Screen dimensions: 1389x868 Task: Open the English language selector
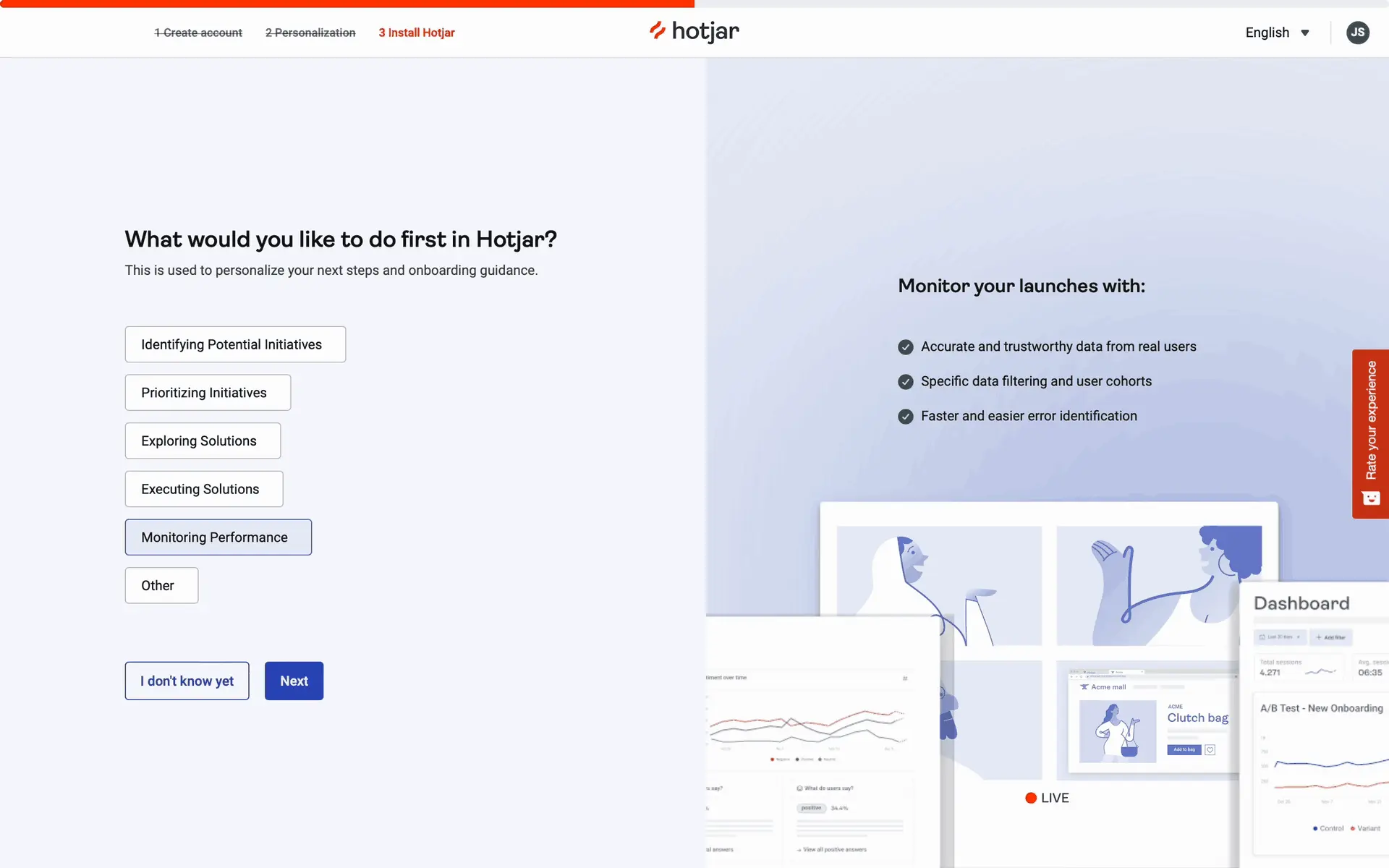[1277, 33]
